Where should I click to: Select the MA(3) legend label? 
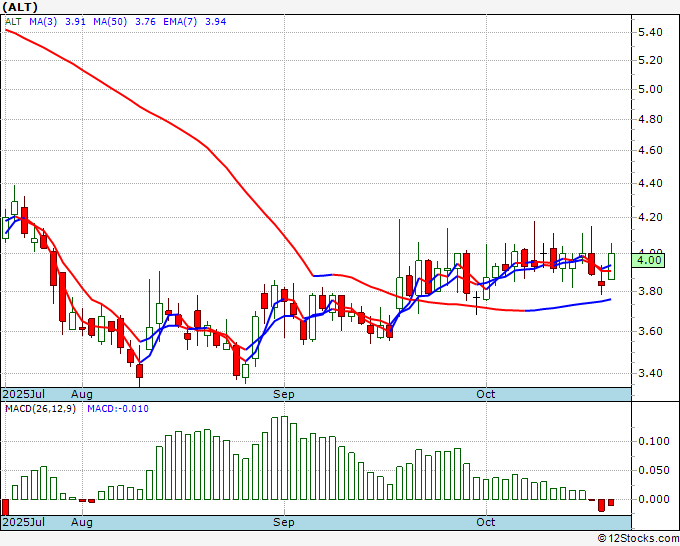pos(41,19)
